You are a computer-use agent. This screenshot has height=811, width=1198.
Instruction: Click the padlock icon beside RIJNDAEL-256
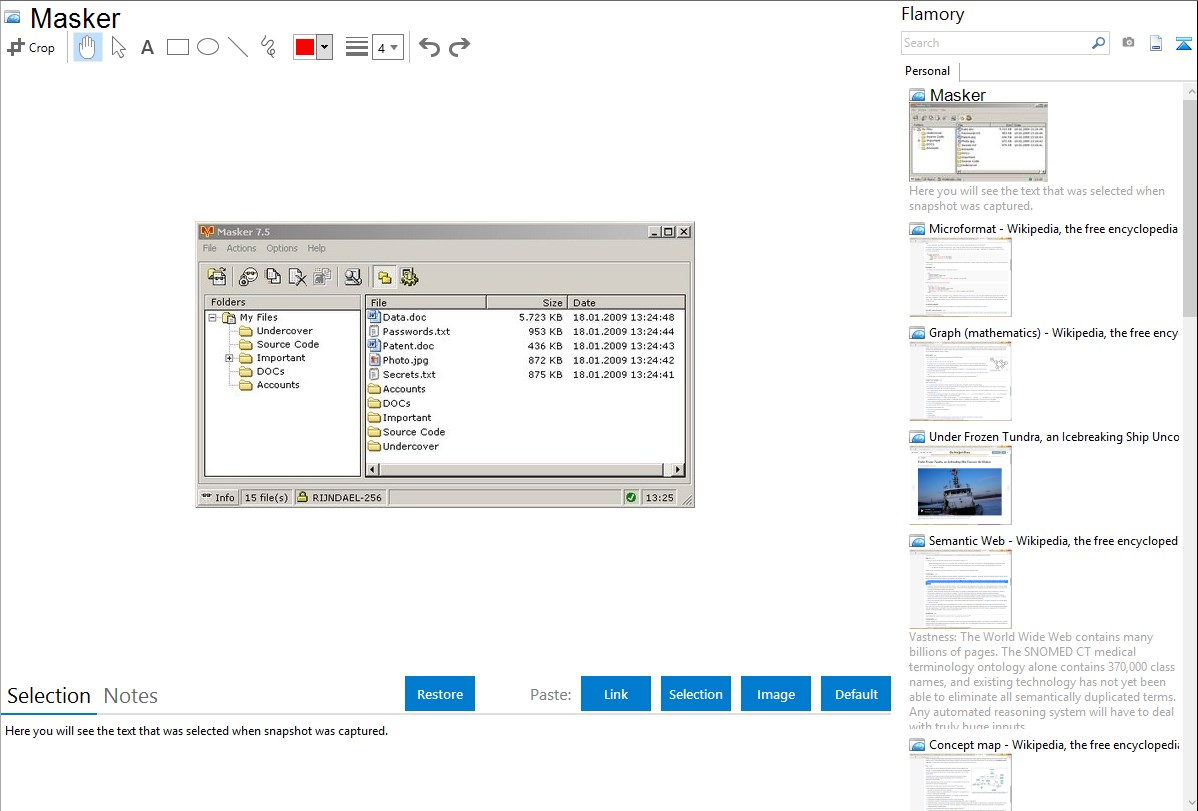click(x=303, y=497)
